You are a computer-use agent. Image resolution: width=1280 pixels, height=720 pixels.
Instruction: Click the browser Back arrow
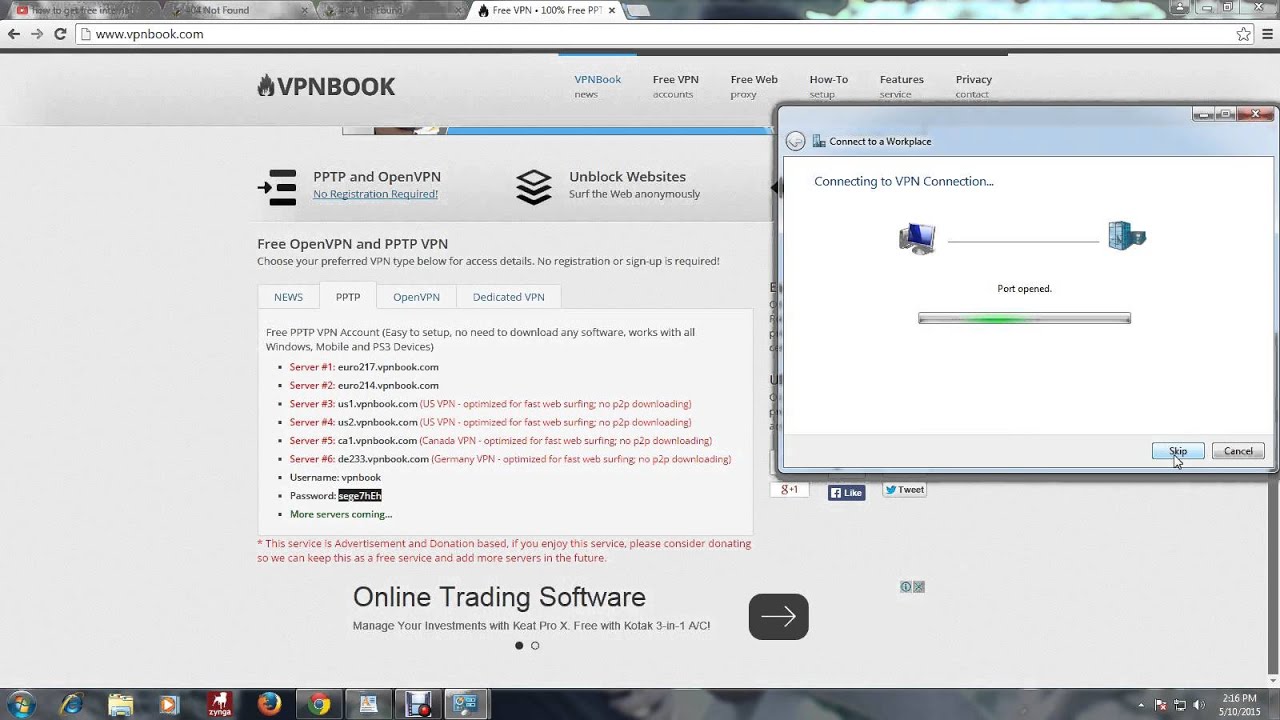point(14,34)
